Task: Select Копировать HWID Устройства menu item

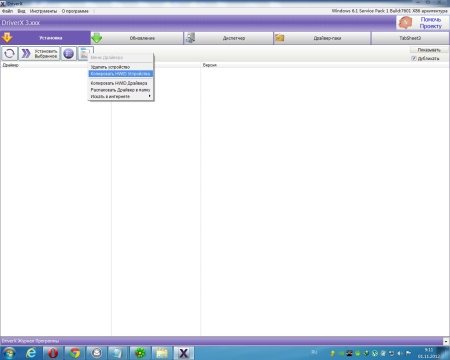Action: point(121,74)
